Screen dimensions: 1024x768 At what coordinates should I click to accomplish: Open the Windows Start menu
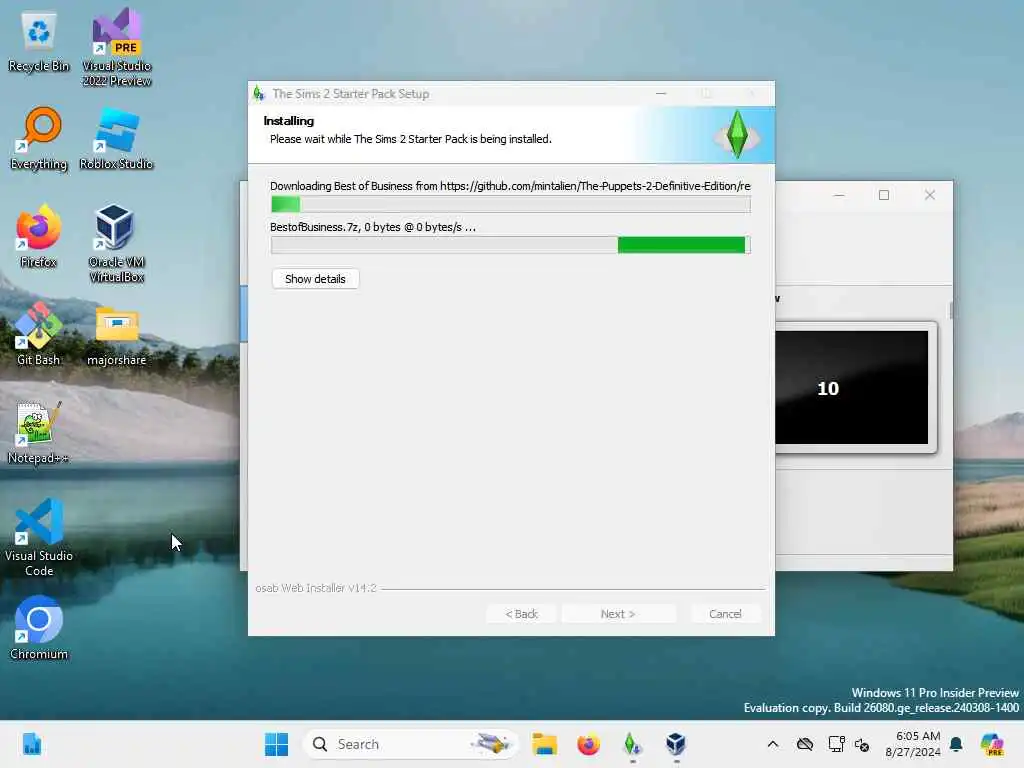[276, 744]
